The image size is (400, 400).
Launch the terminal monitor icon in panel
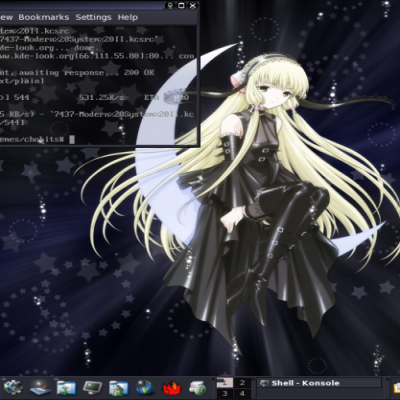click(x=93, y=388)
